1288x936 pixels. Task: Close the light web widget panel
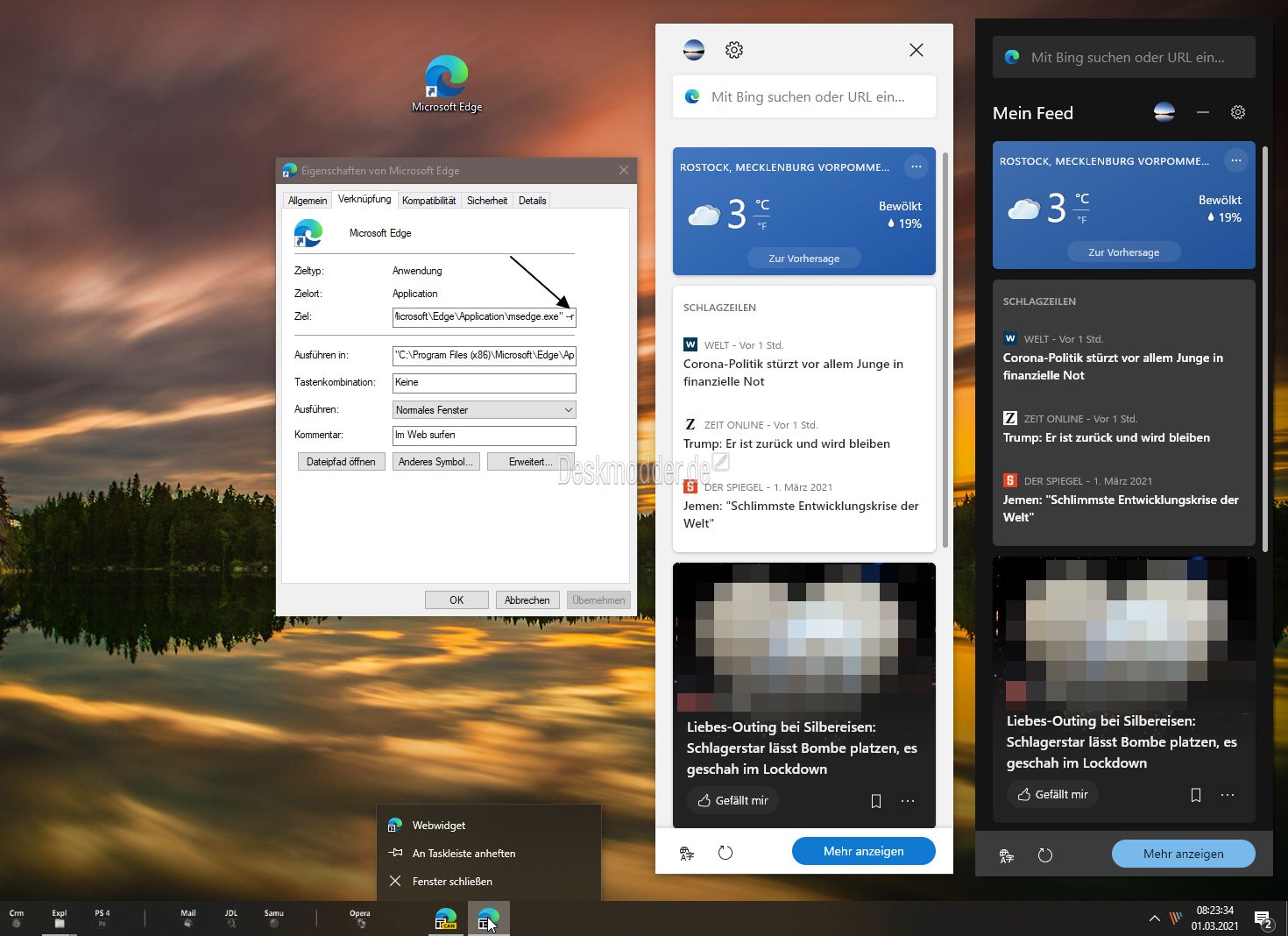coord(916,50)
